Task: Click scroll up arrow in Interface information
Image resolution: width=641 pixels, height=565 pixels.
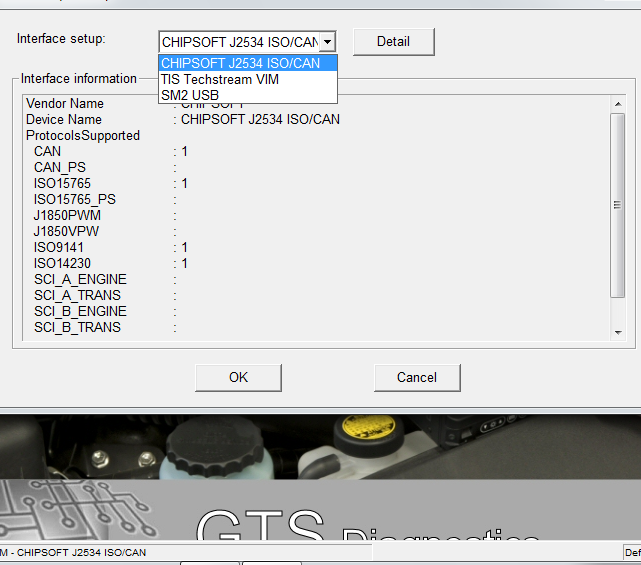Action: 618,103
